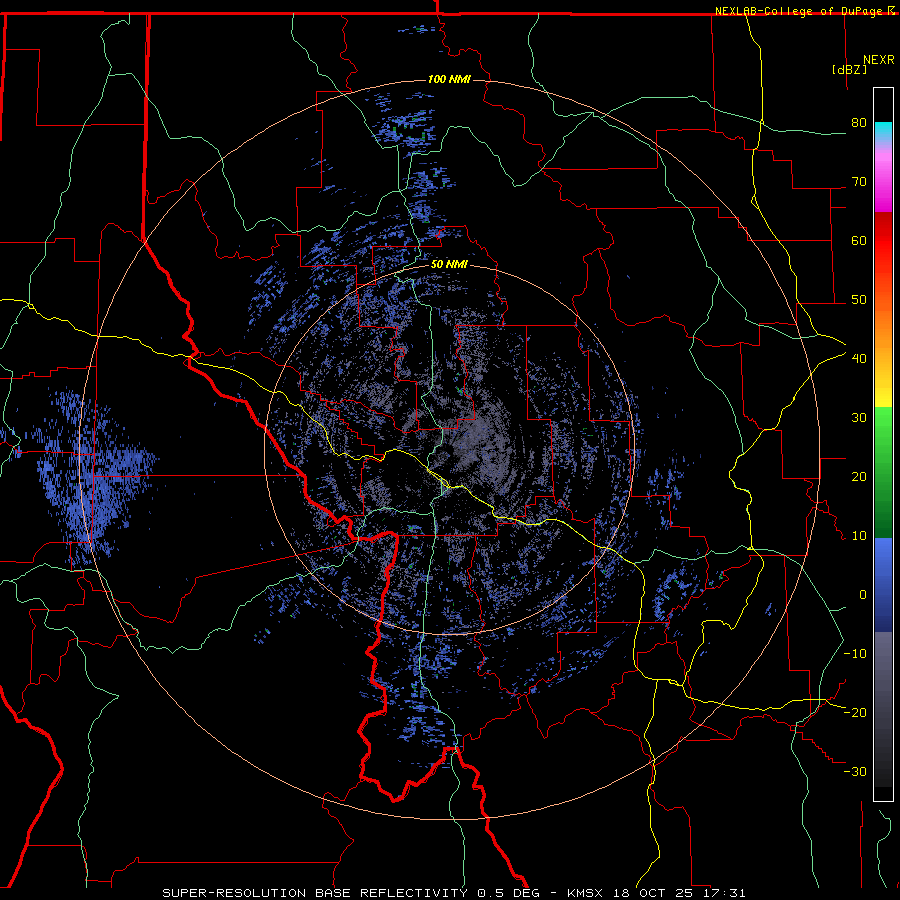Click the -10 dBZ scale value
This screenshot has height=900, width=900.
855,653
